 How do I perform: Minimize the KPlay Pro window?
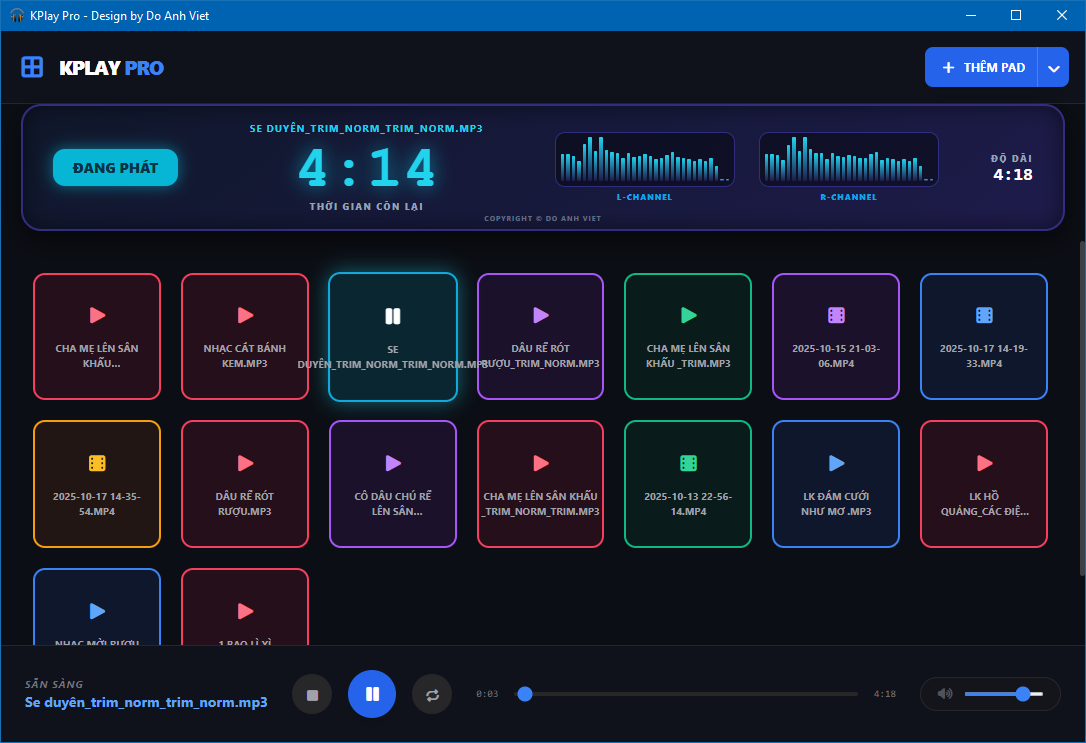pyautogui.click(x=971, y=15)
